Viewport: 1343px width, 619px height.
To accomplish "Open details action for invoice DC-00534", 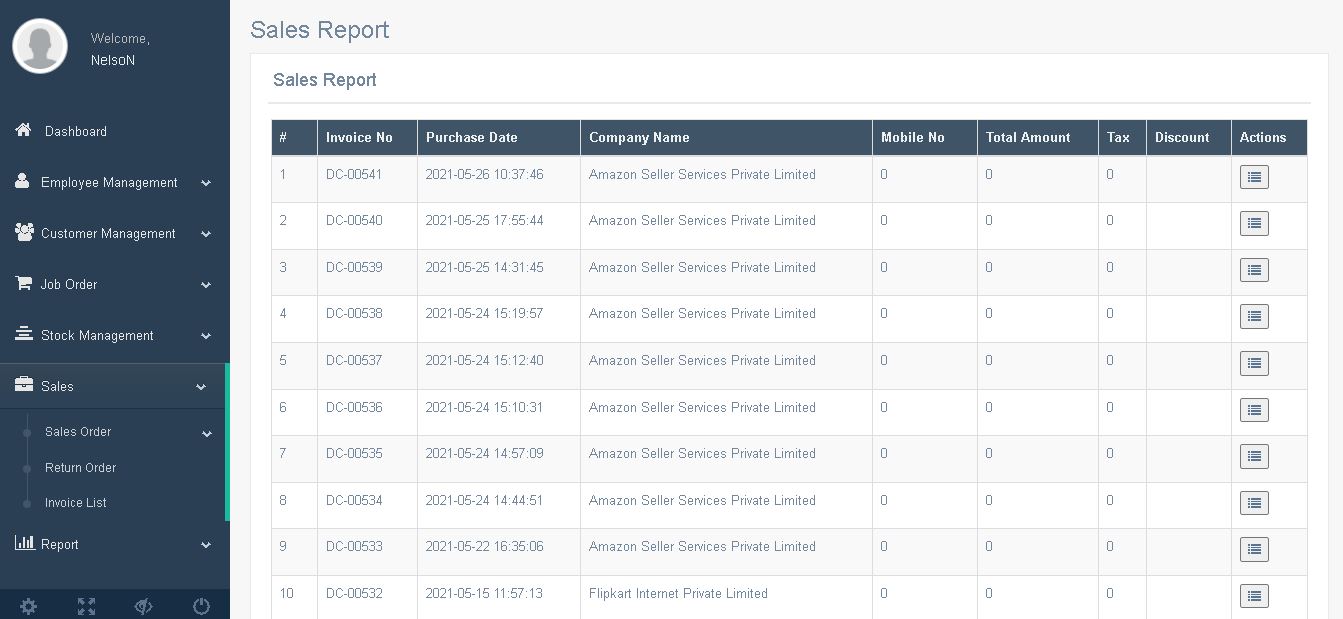I will click(1254, 503).
